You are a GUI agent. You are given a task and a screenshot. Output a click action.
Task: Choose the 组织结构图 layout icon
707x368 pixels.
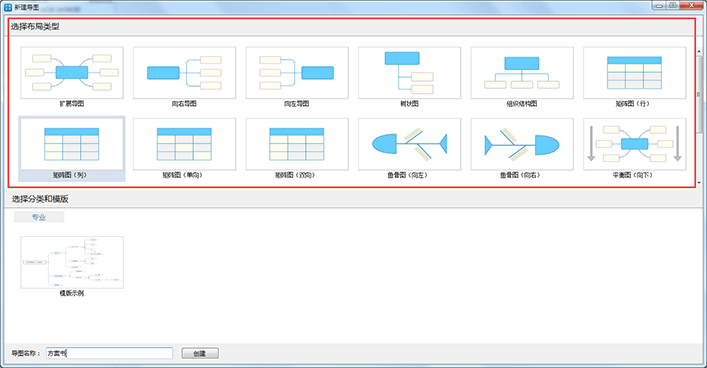click(522, 73)
